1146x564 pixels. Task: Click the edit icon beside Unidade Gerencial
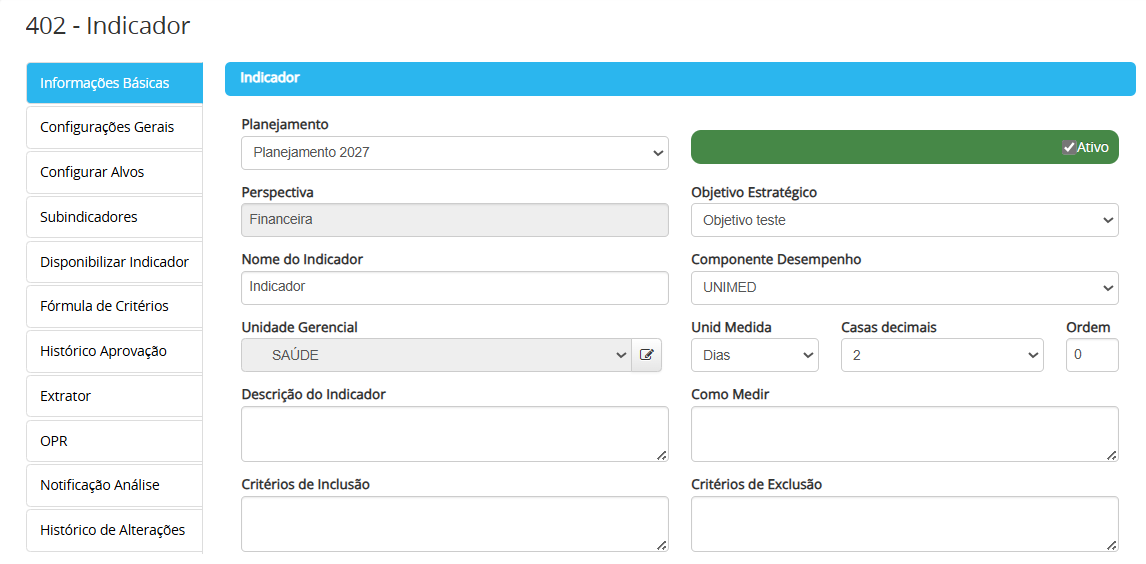(647, 355)
